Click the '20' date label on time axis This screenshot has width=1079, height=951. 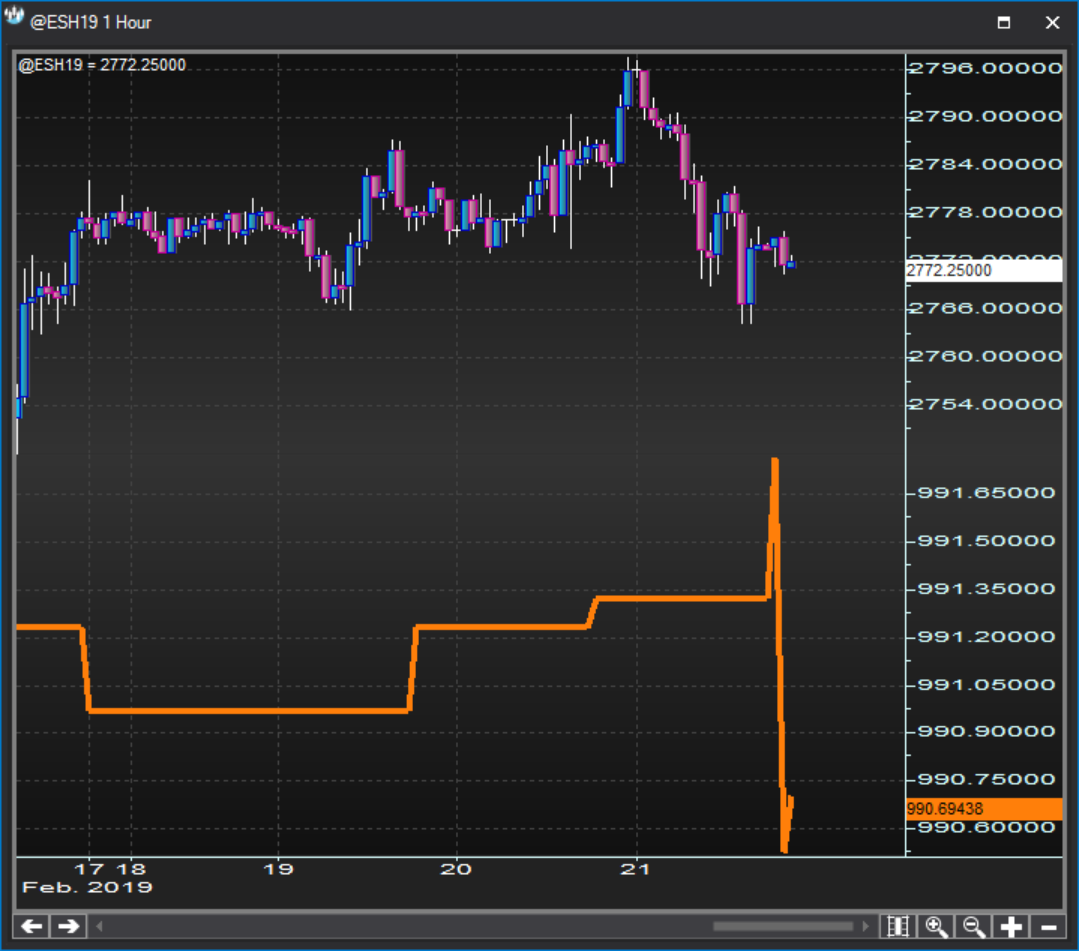pyautogui.click(x=456, y=869)
